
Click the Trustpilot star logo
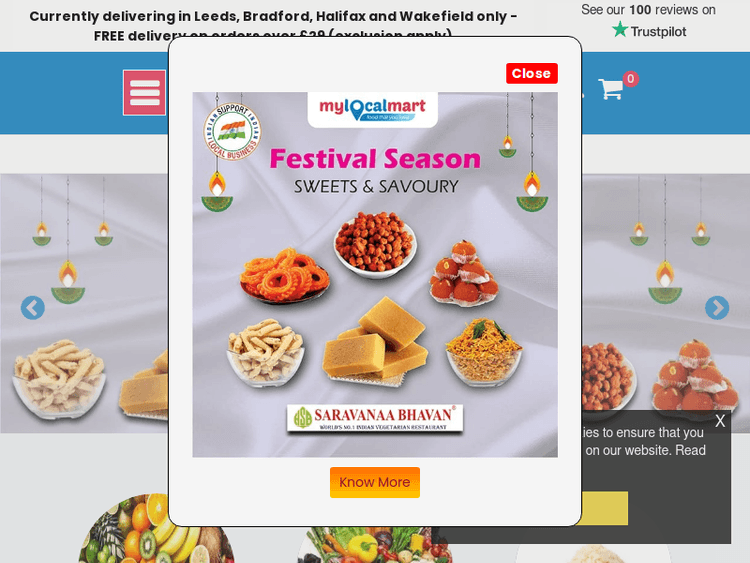click(620, 30)
